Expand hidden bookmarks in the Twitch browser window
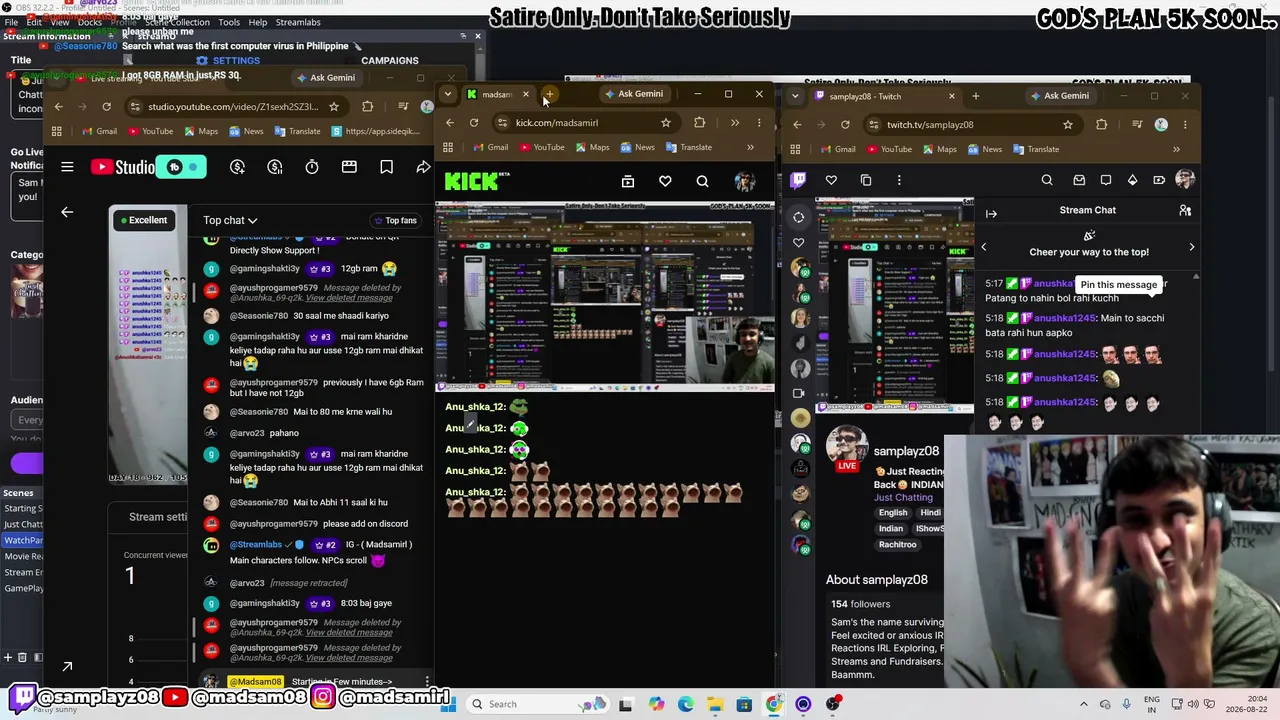This screenshot has height=720, width=1280. click(x=1176, y=149)
